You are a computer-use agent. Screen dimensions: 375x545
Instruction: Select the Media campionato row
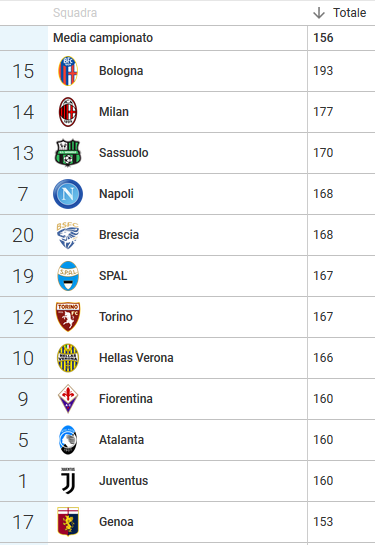click(x=188, y=38)
